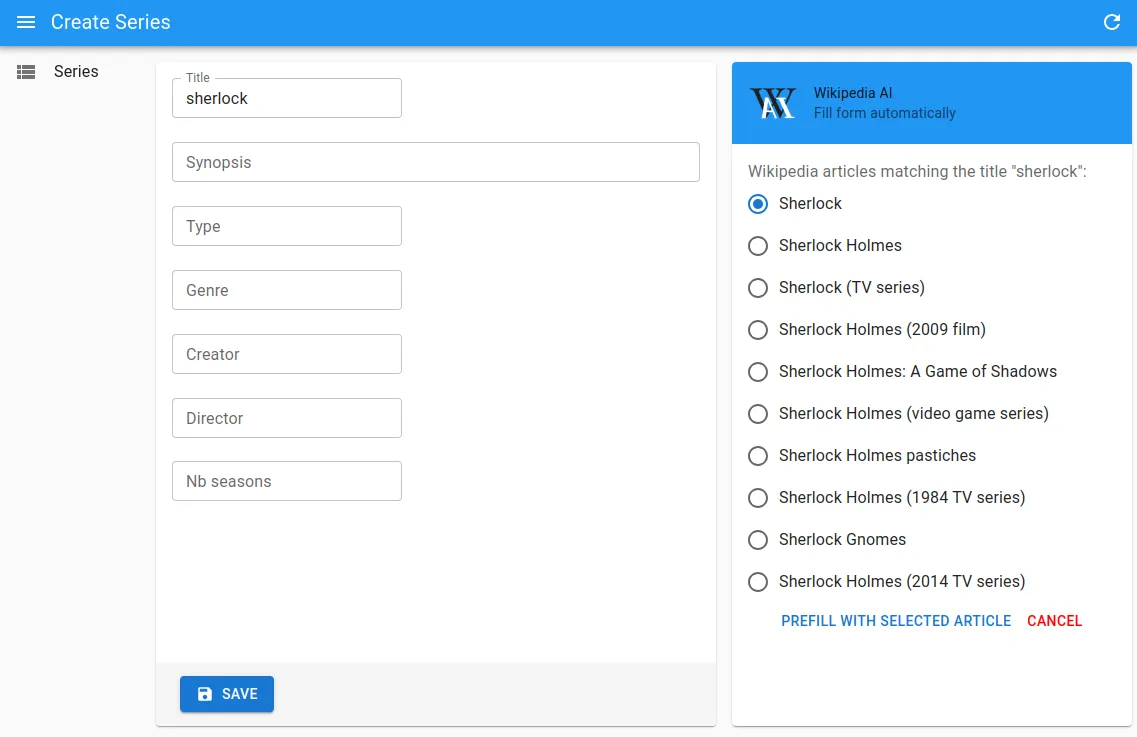This screenshot has height=737, width=1137.
Task: Choose "Sherlock (TV series)" radio button
Action: pos(758,288)
